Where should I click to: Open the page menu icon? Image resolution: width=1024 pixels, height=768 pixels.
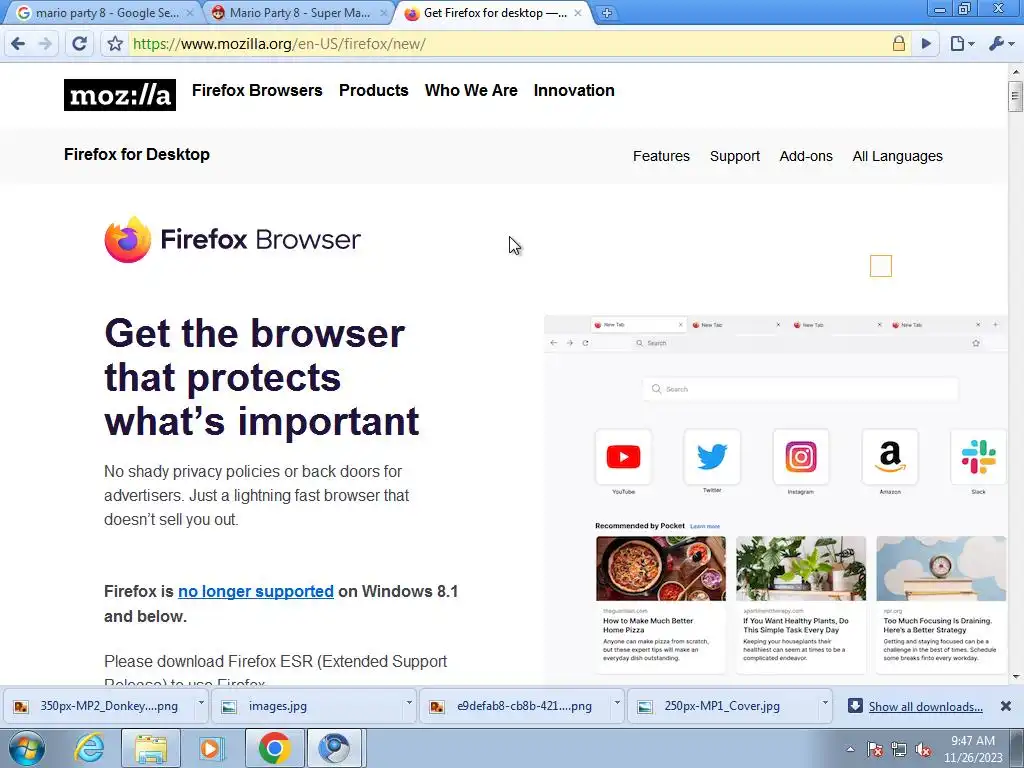click(961, 44)
